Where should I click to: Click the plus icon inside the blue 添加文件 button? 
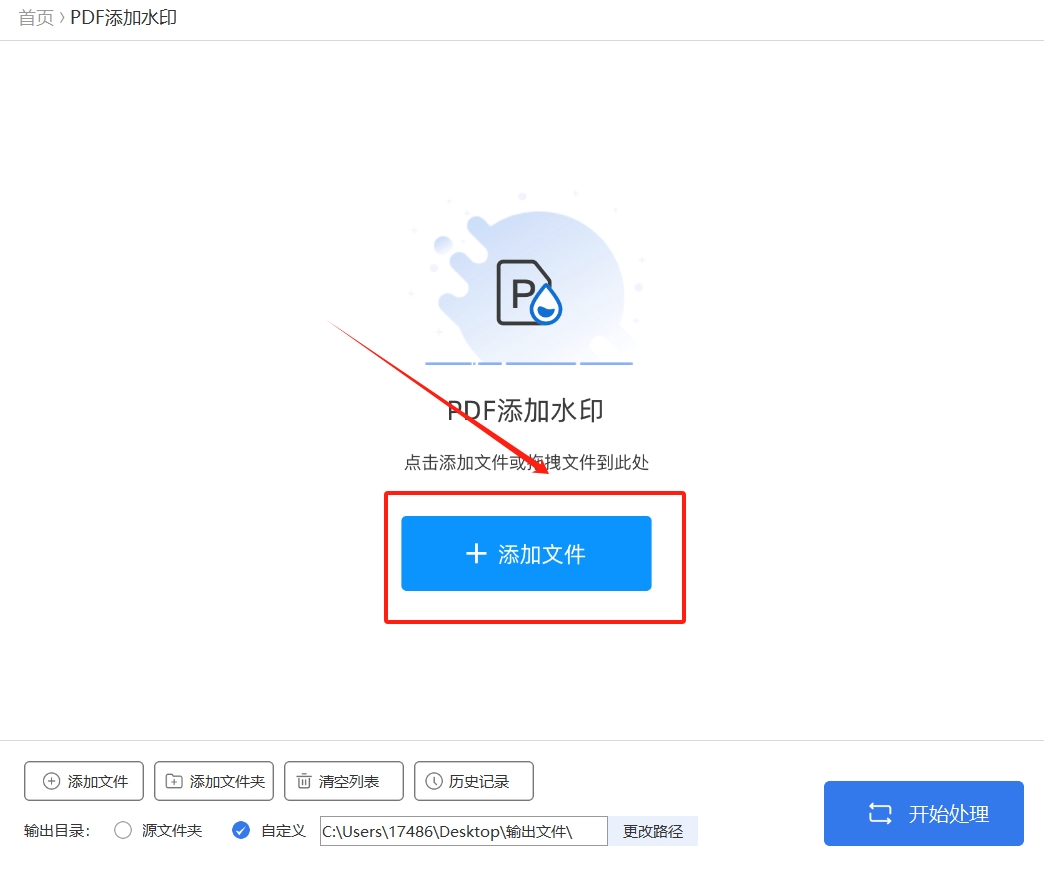475,553
